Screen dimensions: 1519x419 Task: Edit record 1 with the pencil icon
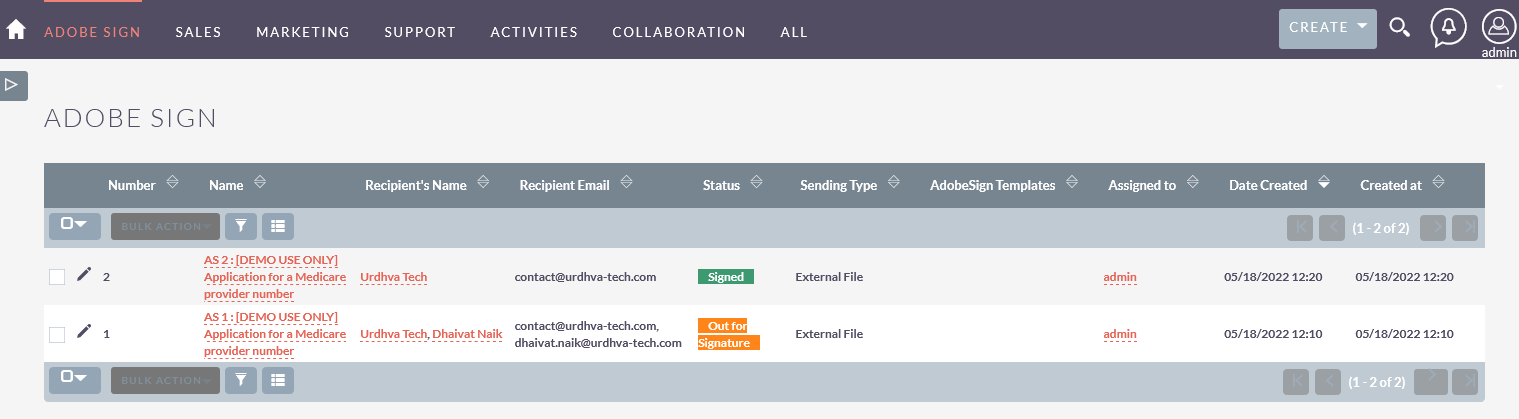pos(84,332)
